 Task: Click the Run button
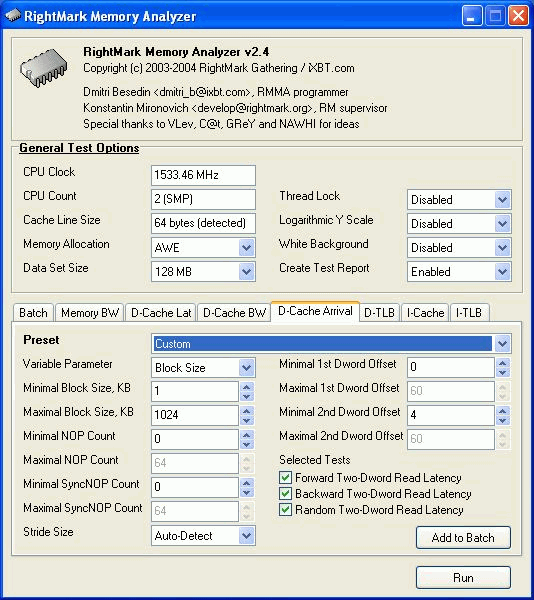[463, 577]
